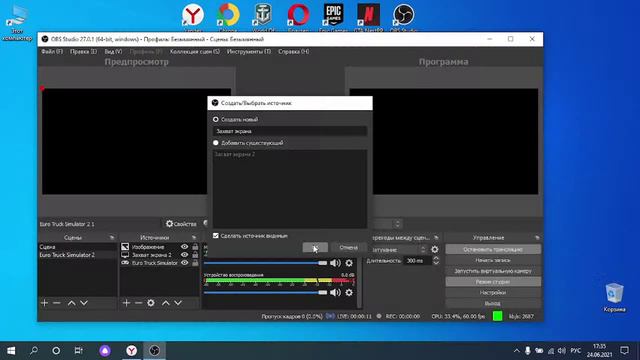Open Epic Games desktop shortcut
Viewport: 640px width, 360px height.
[x=333, y=17]
